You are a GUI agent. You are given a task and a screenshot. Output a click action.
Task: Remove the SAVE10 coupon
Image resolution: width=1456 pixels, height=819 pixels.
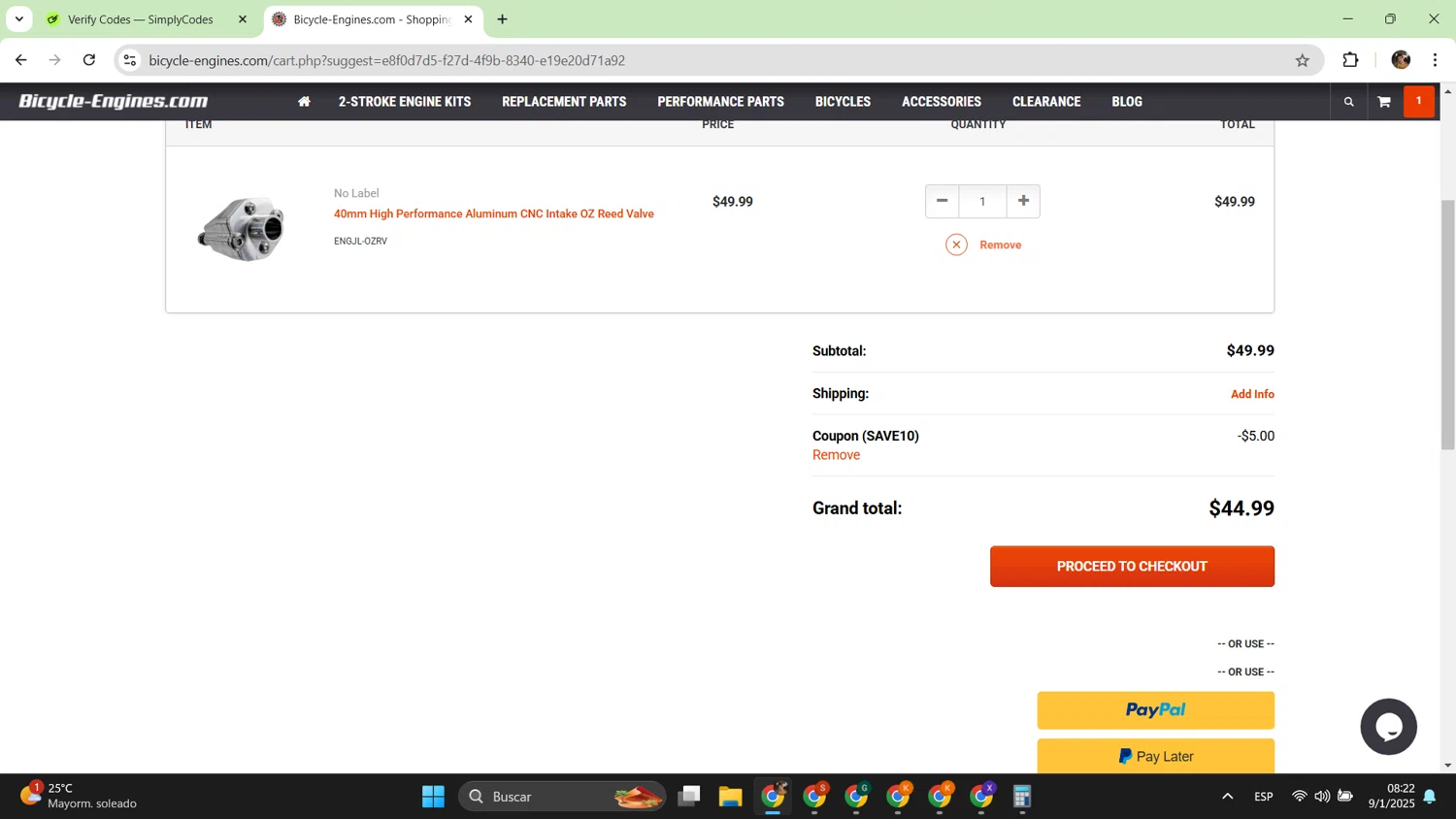[x=836, y=455]
